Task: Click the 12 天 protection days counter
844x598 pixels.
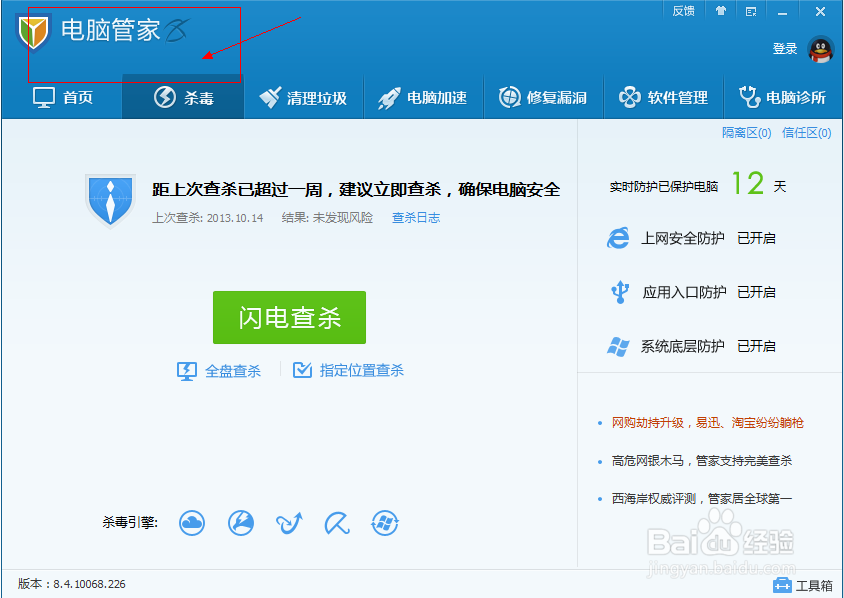Action: click(759, 184)
